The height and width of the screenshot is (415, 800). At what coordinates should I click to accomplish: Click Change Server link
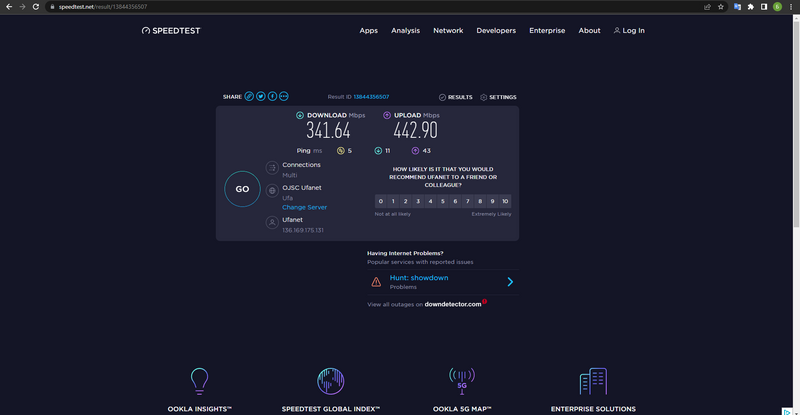tap(305, 207)
